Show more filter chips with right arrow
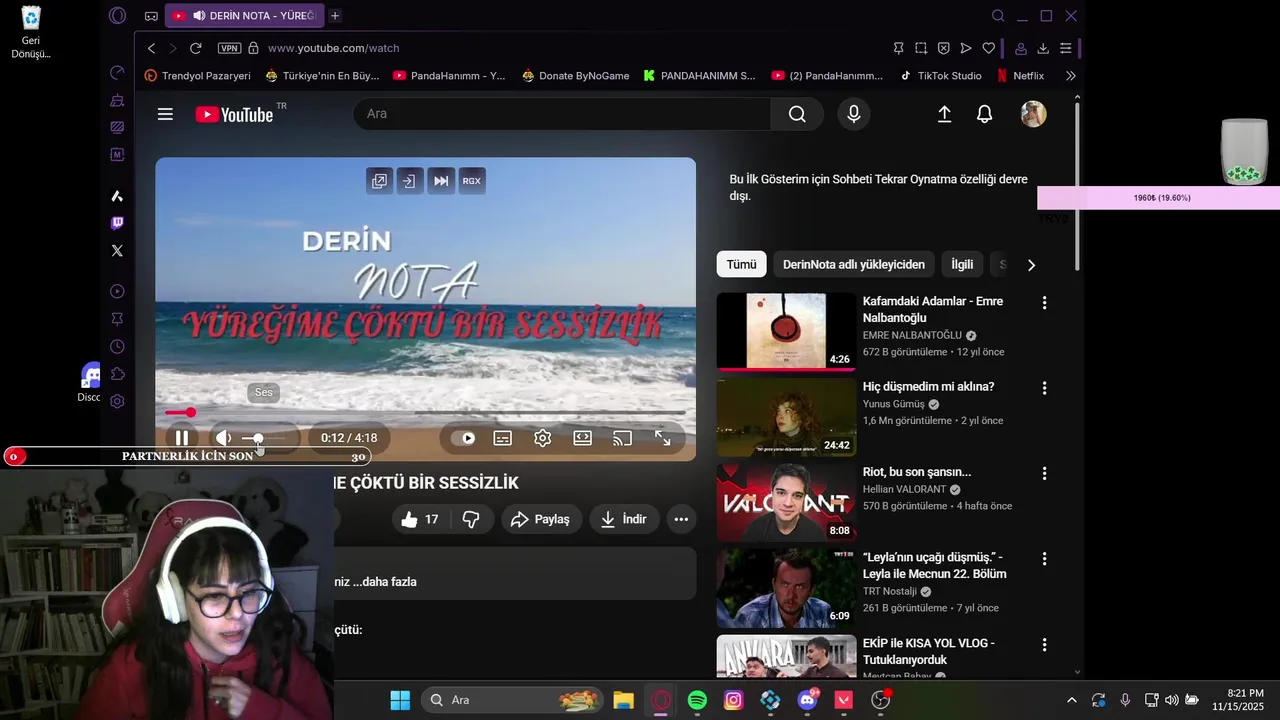Viewport: 1280px width, 720px height. coord(1031,265)
